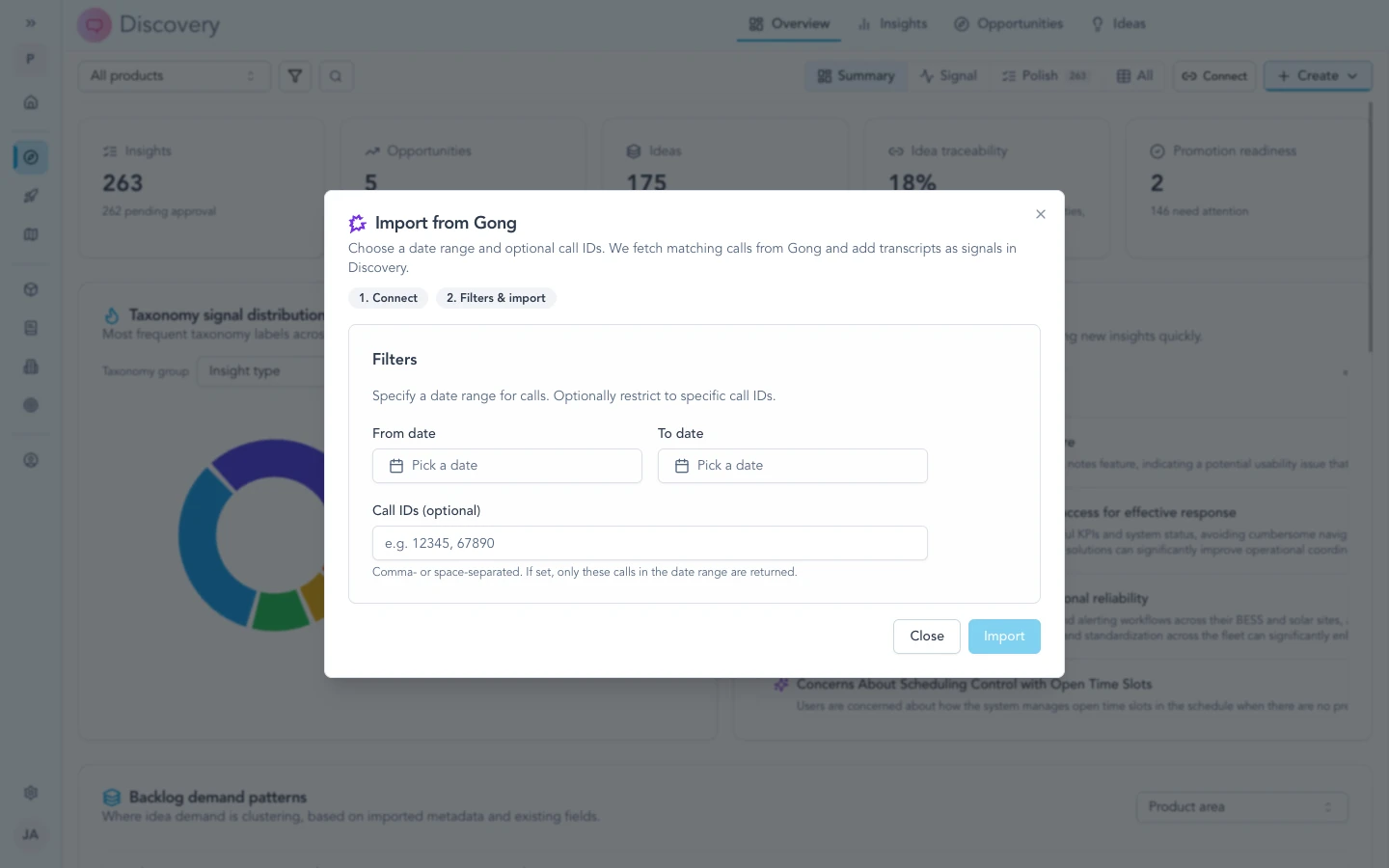Image resolution: width=1389 pixels, height=868 pixels.
Task: Click the search magnifier icon
Action: tap(336, 76)
